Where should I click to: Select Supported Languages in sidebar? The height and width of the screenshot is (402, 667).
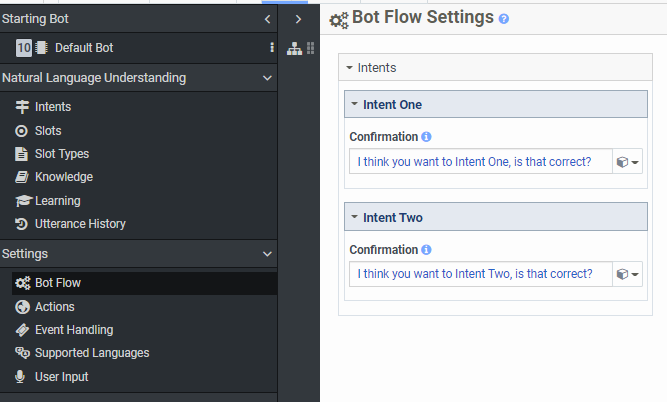pyautogui.click(x=92, y=353)
